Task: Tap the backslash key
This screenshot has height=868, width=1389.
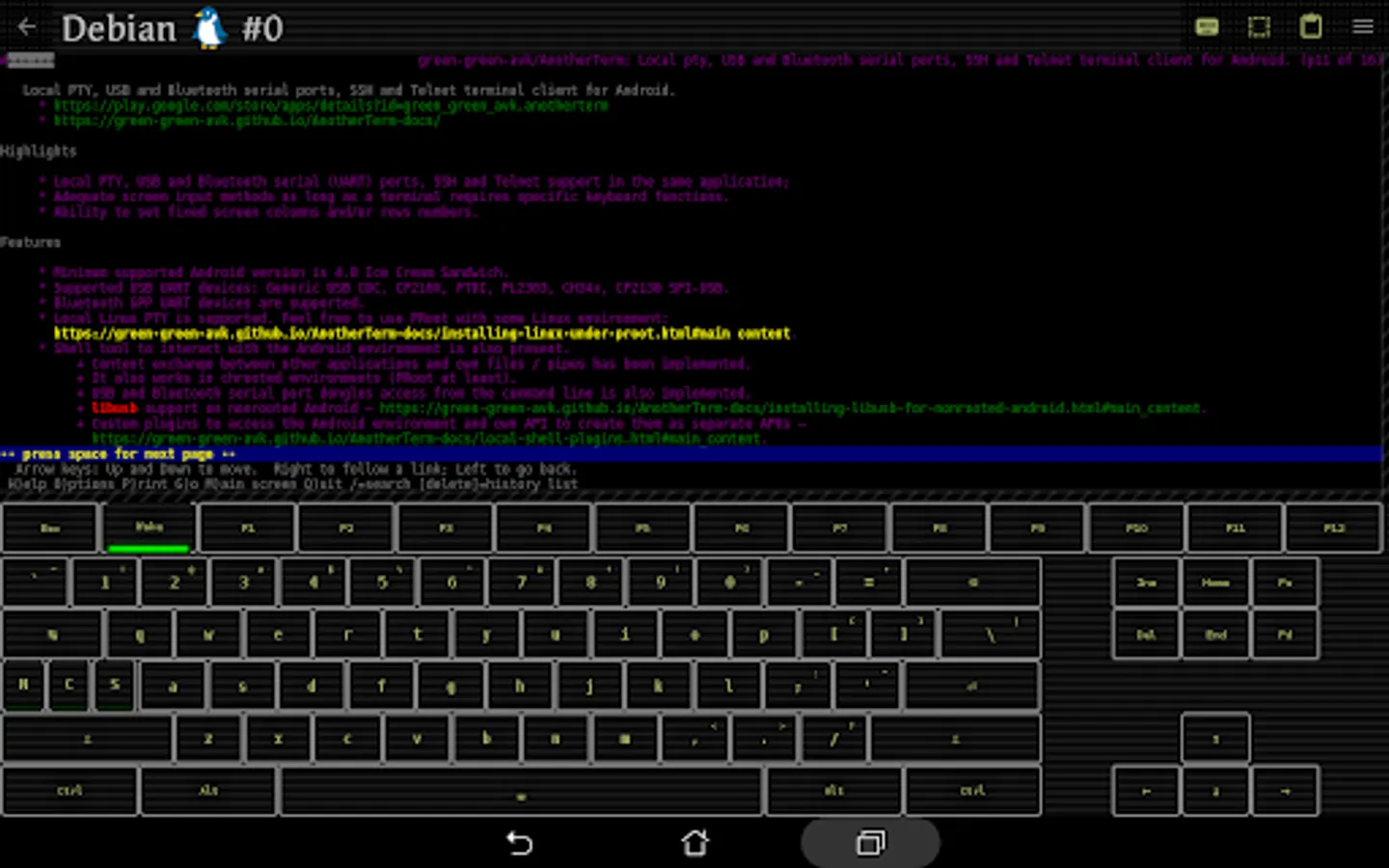Action: [991, 634]
